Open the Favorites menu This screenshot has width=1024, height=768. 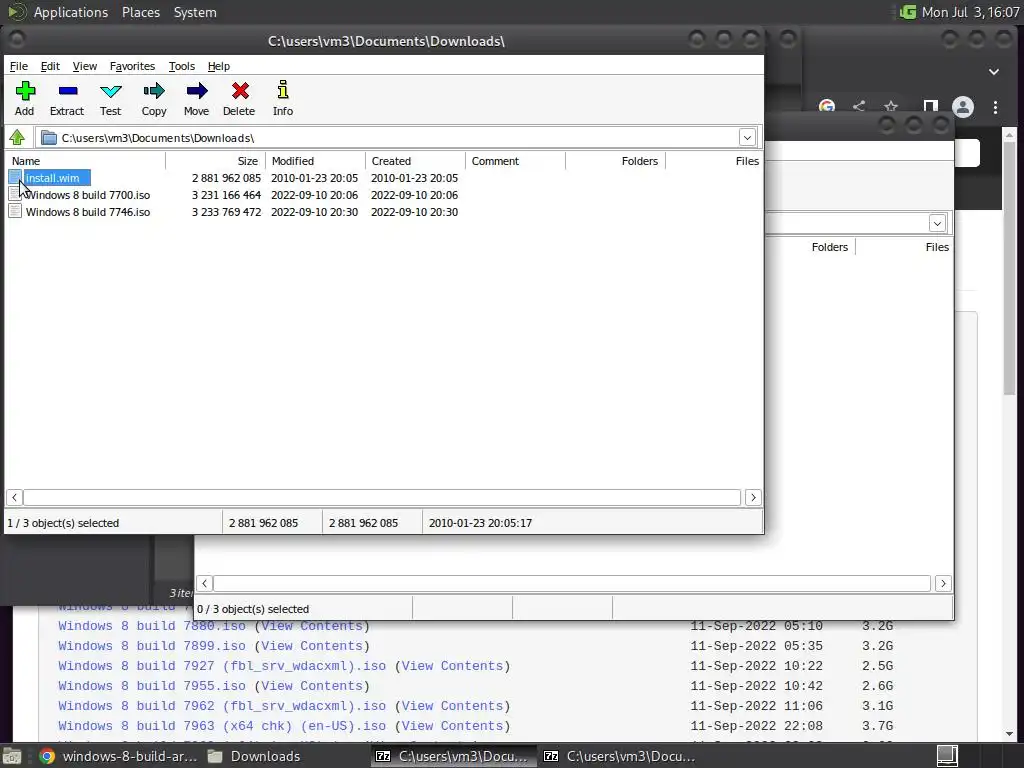click(x=132, y=66)
